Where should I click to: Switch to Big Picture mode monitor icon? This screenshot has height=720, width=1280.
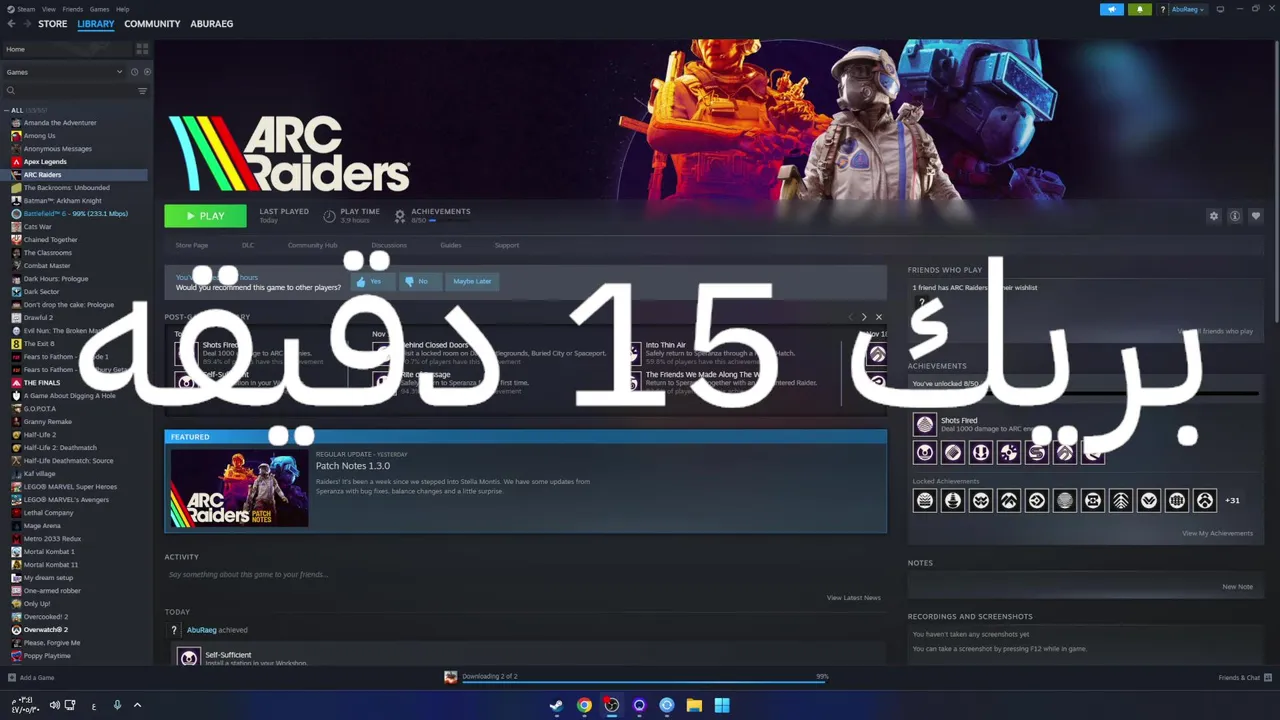coord(1220,9)
